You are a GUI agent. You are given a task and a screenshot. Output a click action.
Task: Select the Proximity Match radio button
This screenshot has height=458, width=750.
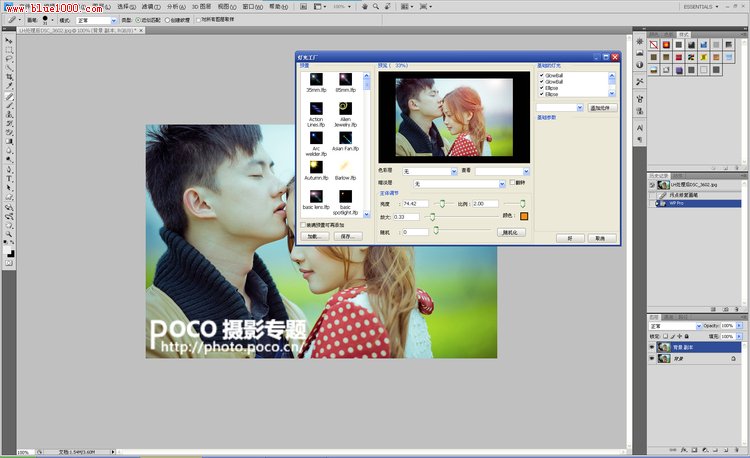138,20
